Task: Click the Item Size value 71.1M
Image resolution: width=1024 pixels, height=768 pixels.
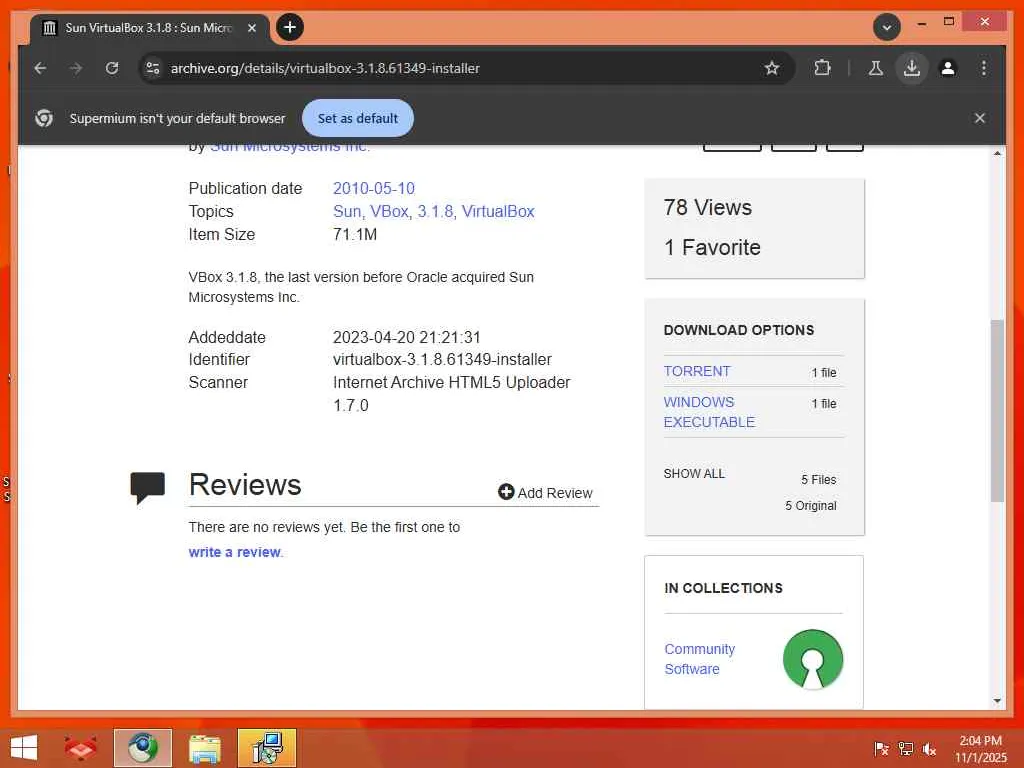Action: coord(355,234)
